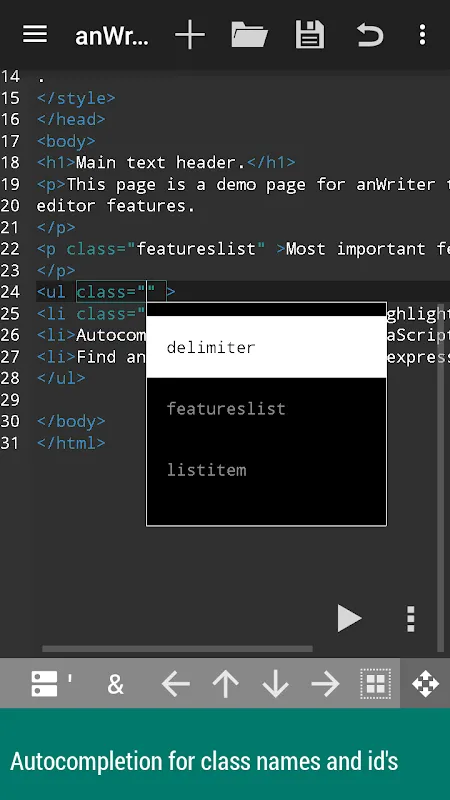The height and width of the screenshot is (800, 450).
Task: Click the </html> tag on line 31
Action: click(x=71, y=443)
